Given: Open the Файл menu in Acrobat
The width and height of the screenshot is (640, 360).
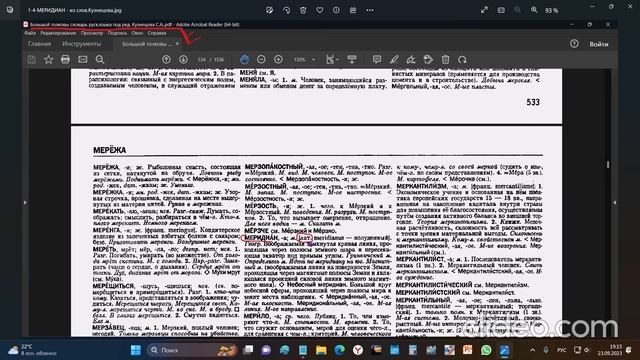Looking at the screenshot, I should 30,33.
